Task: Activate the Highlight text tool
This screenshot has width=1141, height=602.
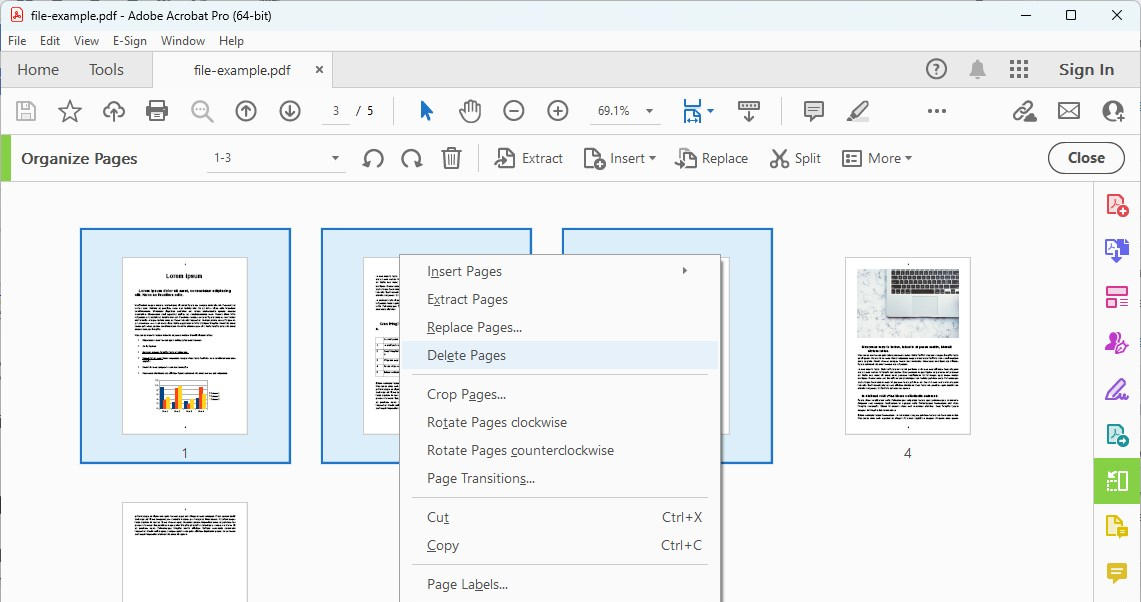Action: point(859,111)
